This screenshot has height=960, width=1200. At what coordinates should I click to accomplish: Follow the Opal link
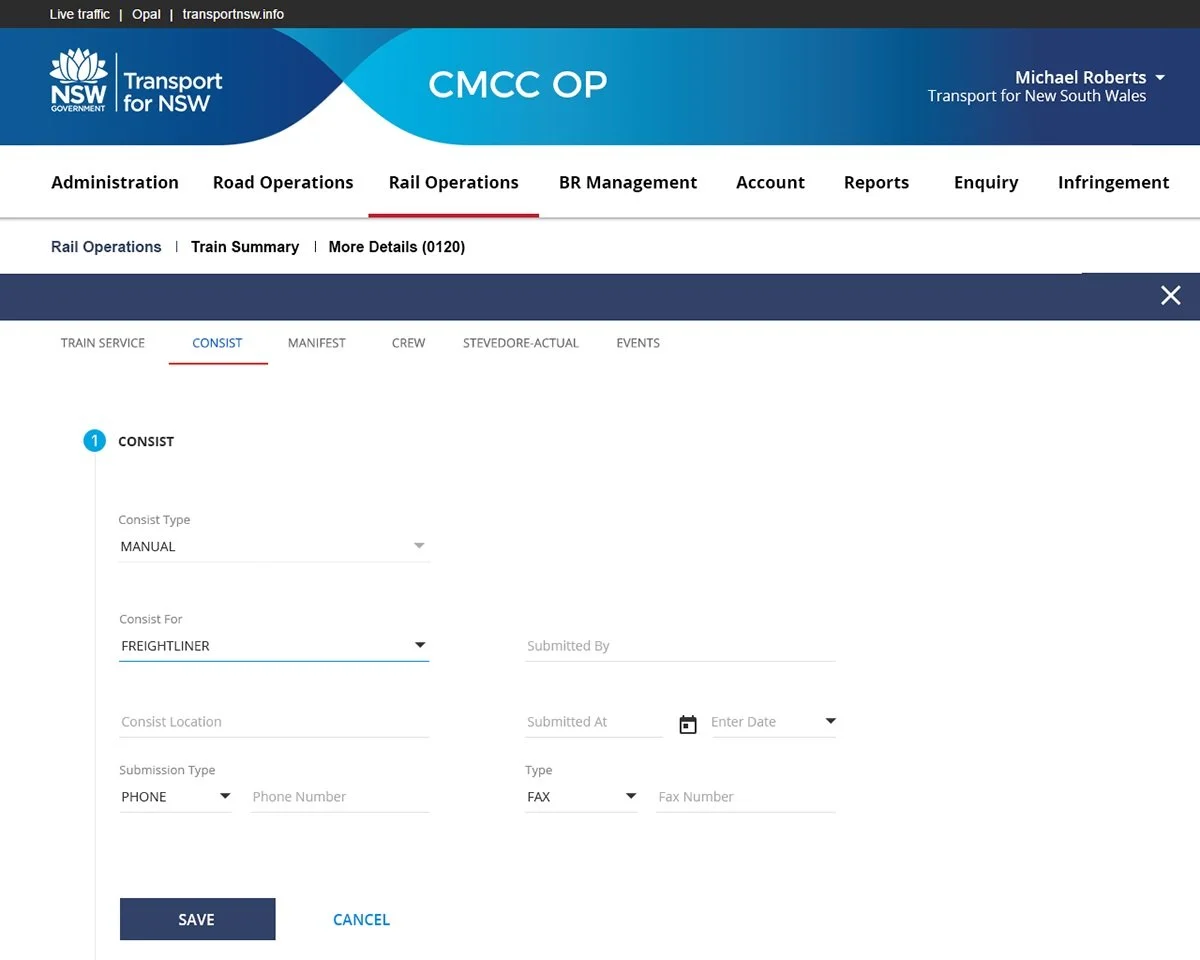(x=146, y=14)
